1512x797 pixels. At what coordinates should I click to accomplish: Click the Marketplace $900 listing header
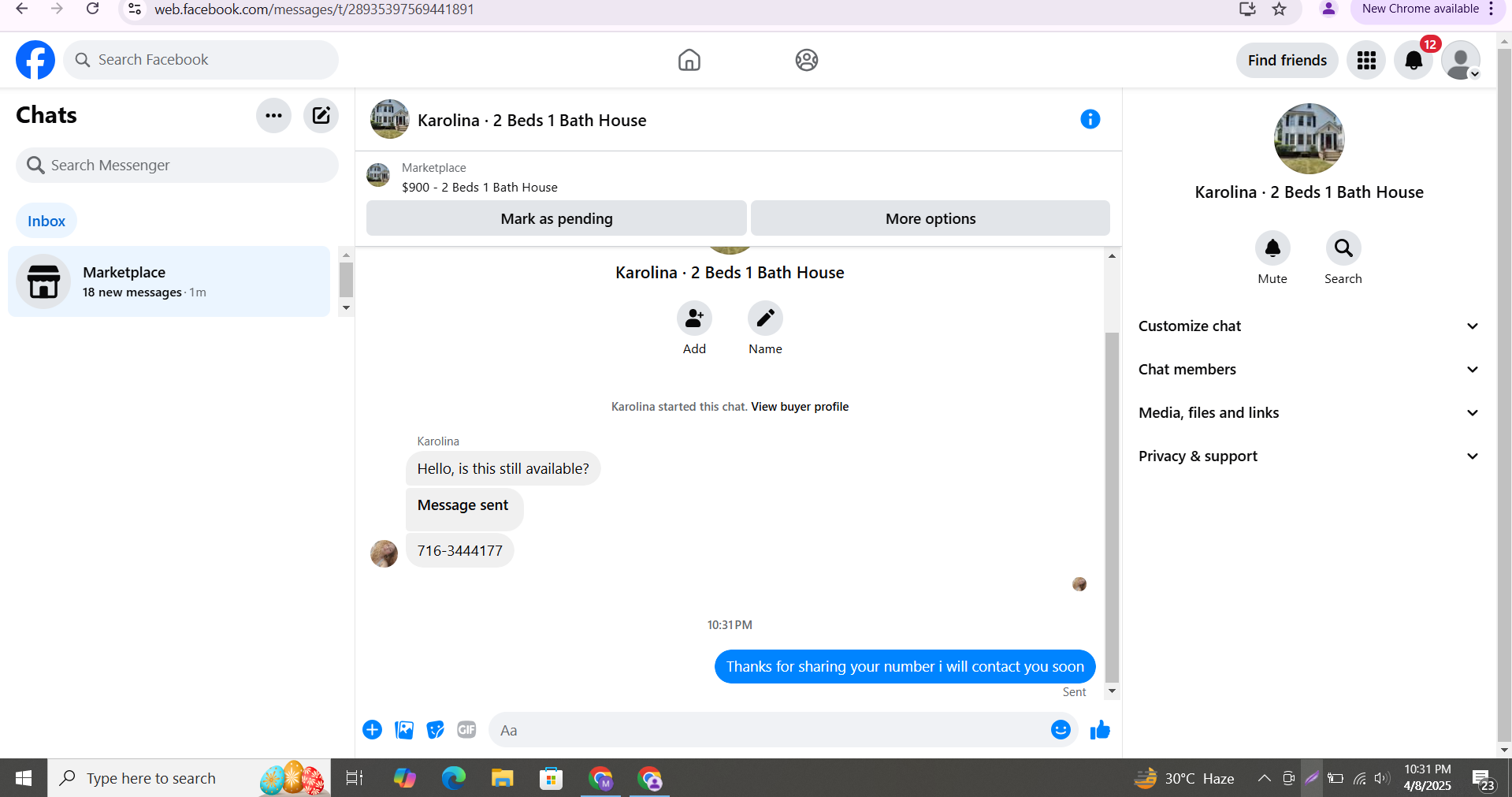479,178
